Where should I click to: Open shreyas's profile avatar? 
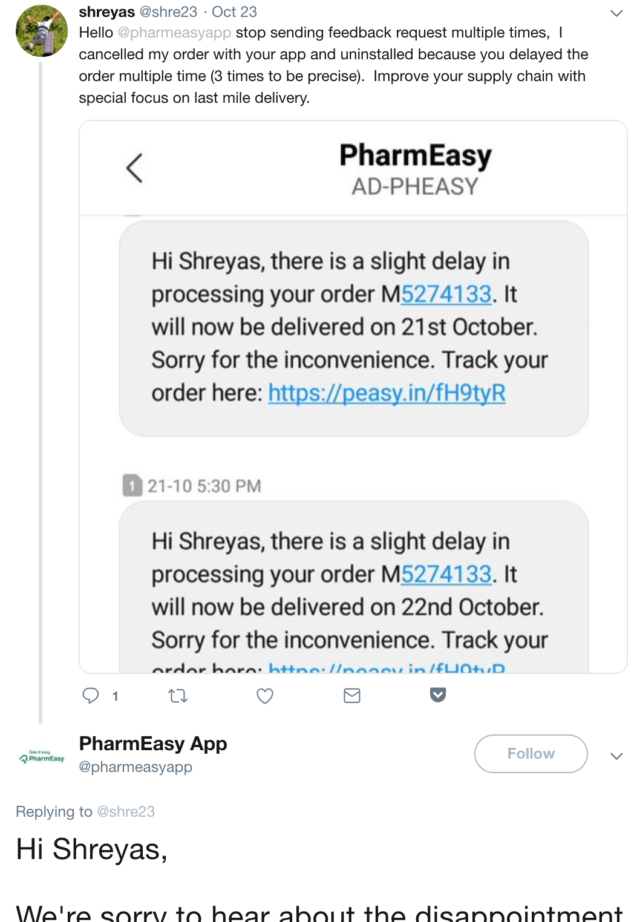[41, 30]
